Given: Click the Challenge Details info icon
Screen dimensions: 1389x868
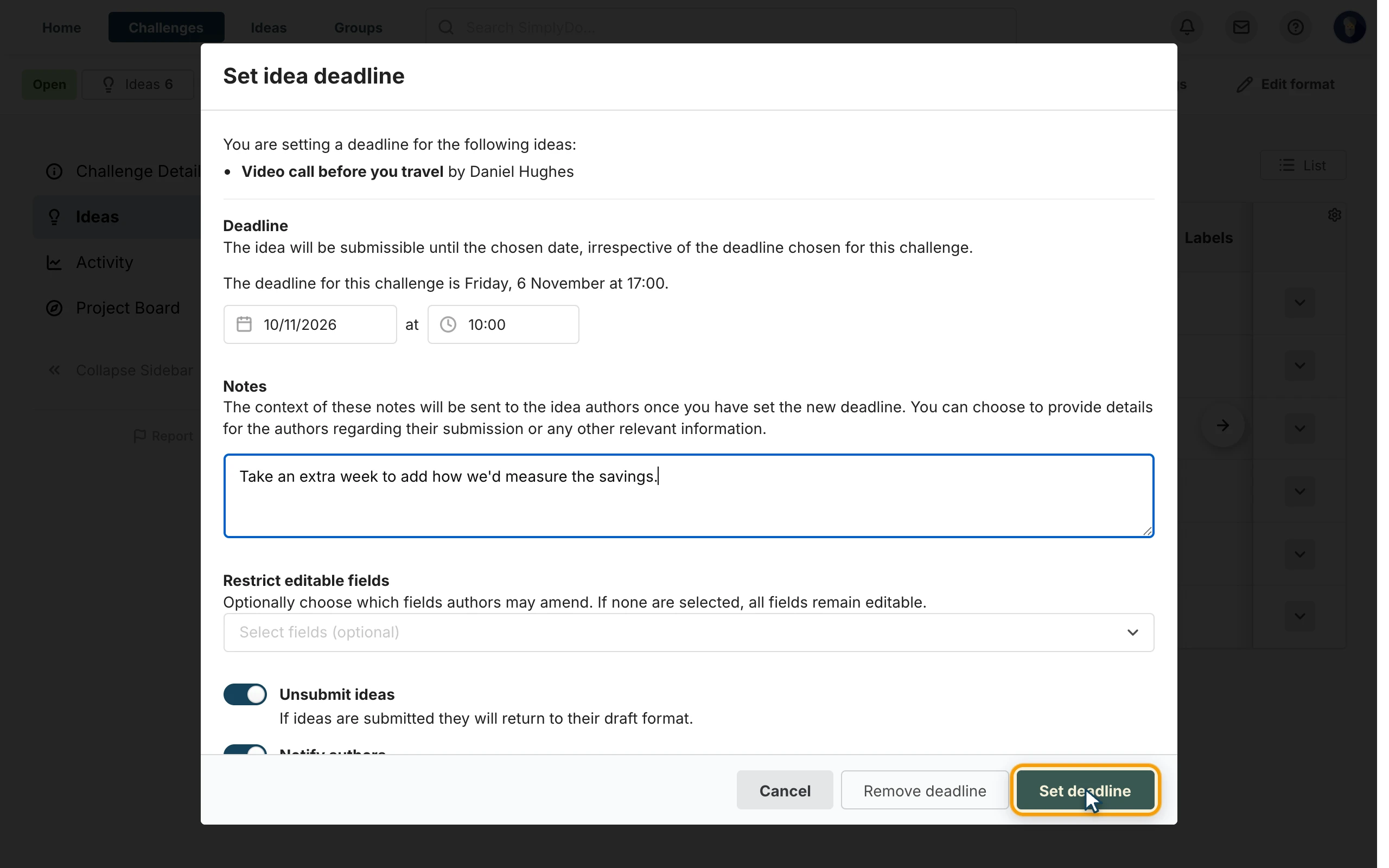Looking at the screenshot, I should tap(54, 171).
